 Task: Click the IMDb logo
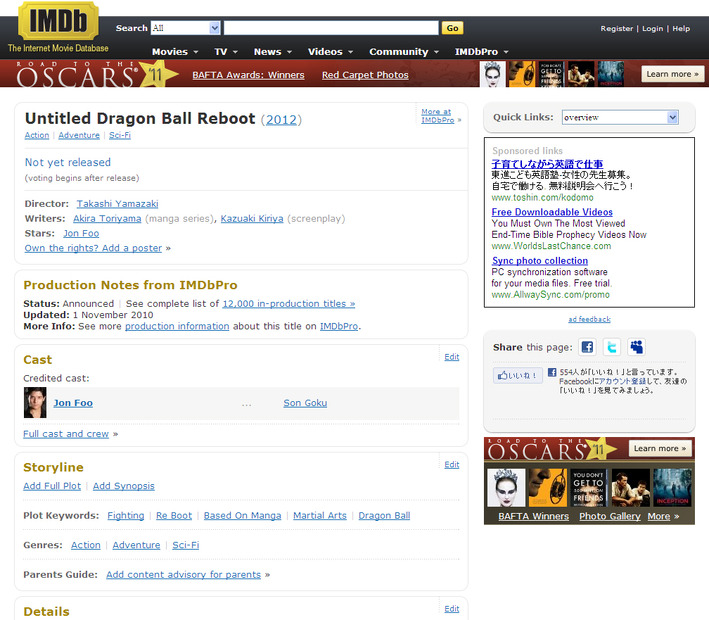pyautogui.click(x=58, y=21)
